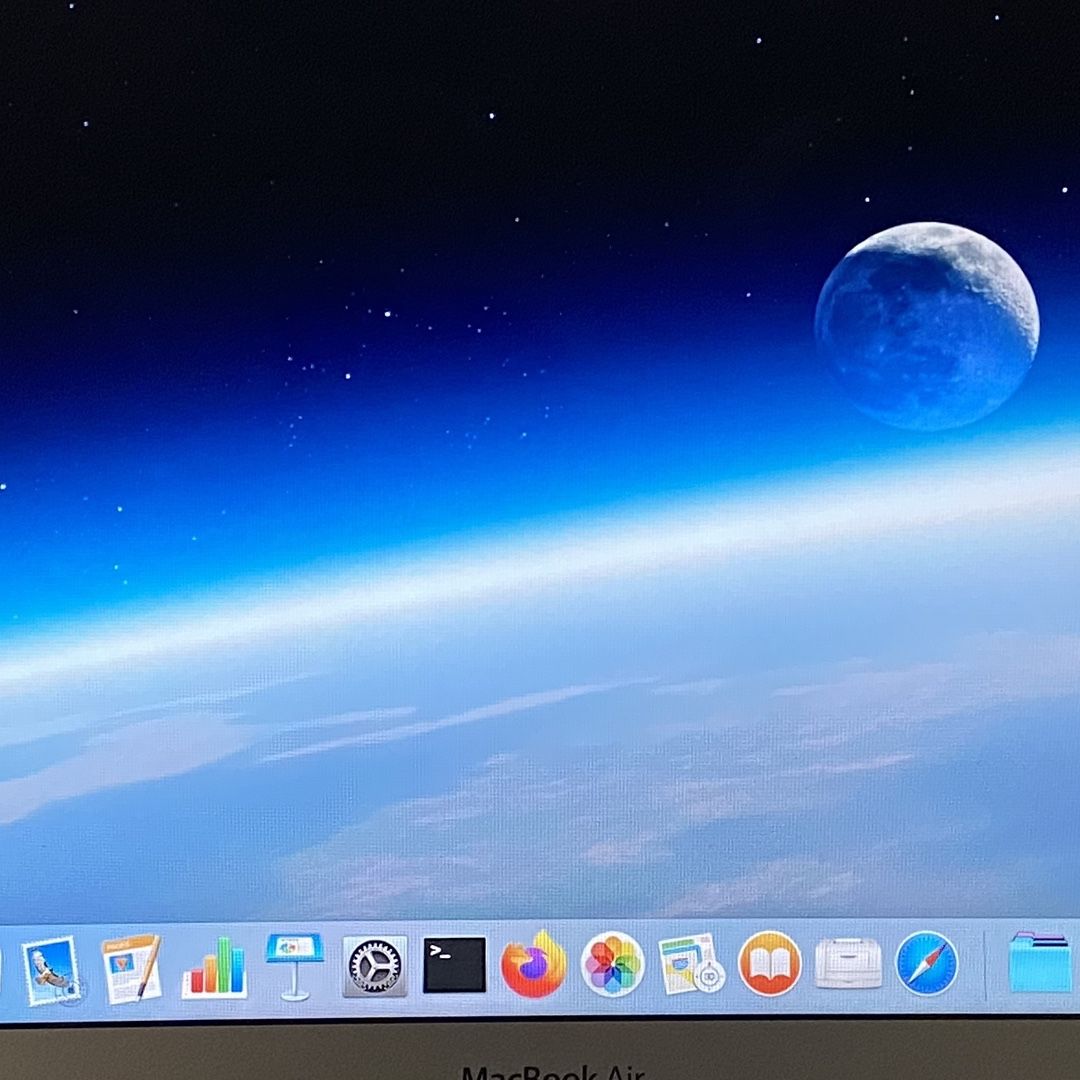Open System Preferences gear icon
This screenshot has width=1080, height=1080.
[x=375, y=966]
